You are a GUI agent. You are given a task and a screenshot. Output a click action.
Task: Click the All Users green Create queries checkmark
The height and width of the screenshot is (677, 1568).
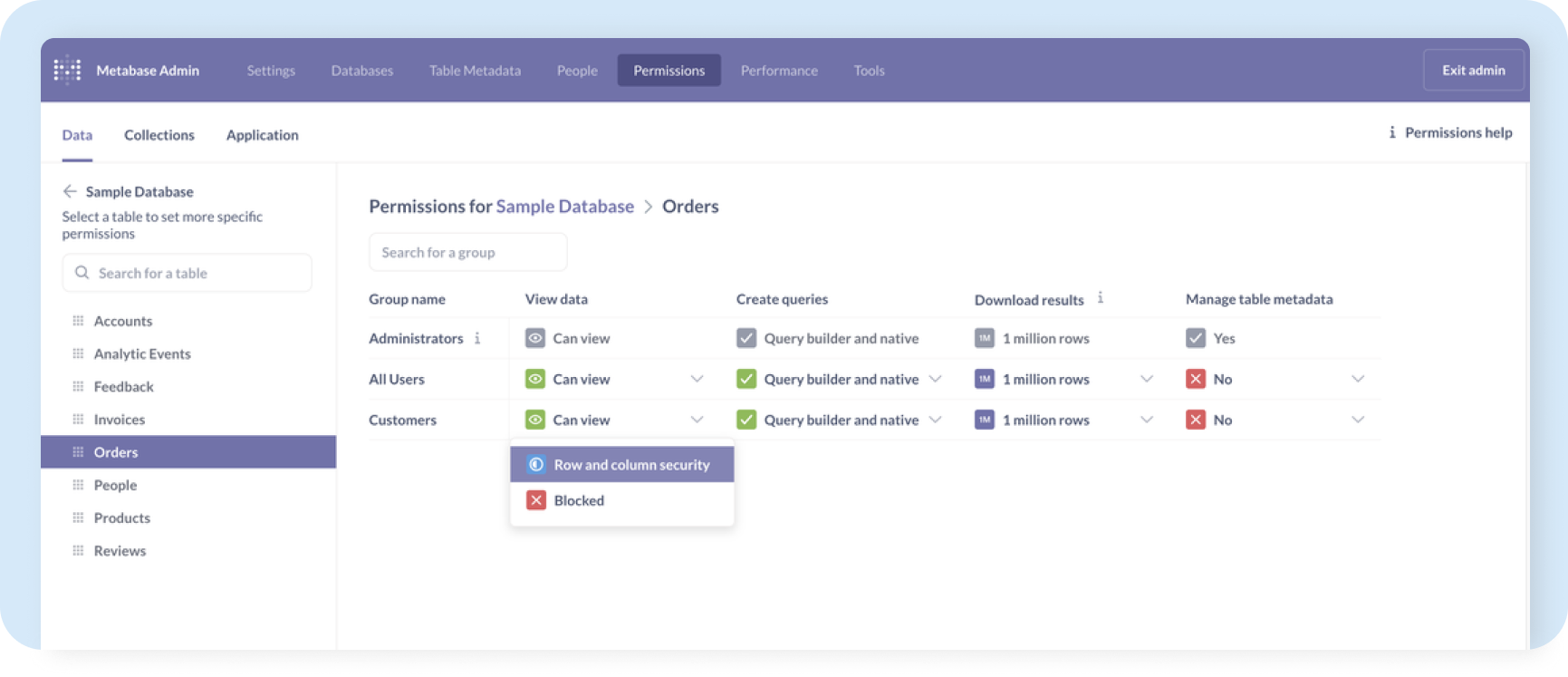(x=746, y=379)
